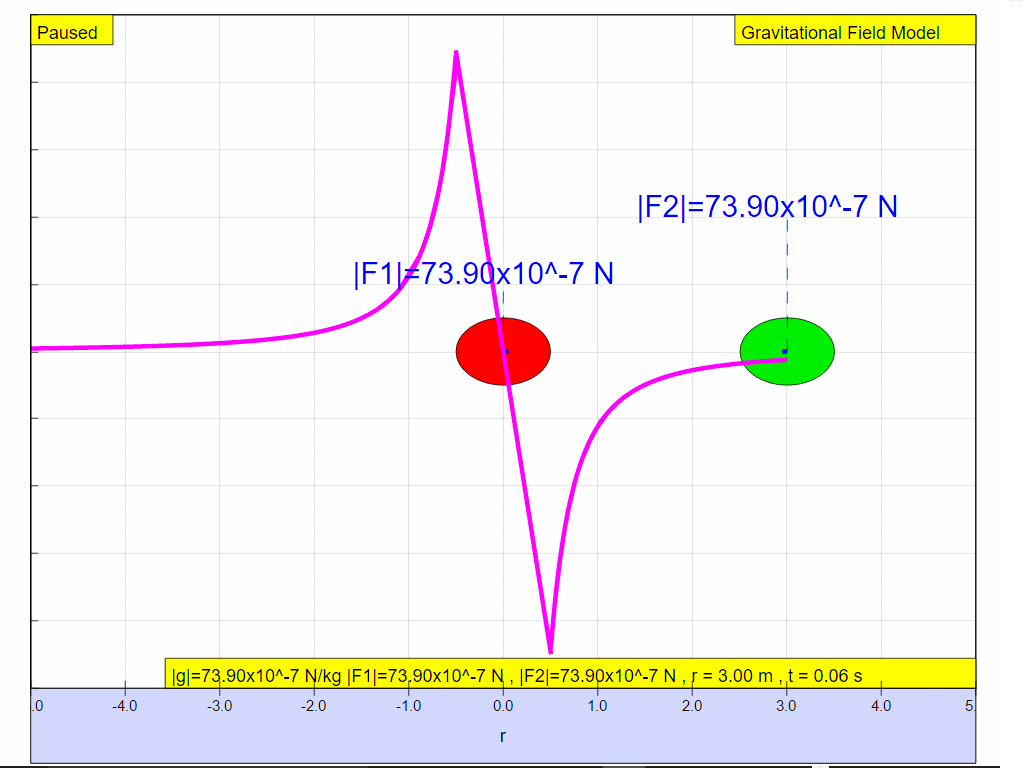Click the blue center dot in the red mass
Screen dimensions: 1024x768
coord(507,351)
